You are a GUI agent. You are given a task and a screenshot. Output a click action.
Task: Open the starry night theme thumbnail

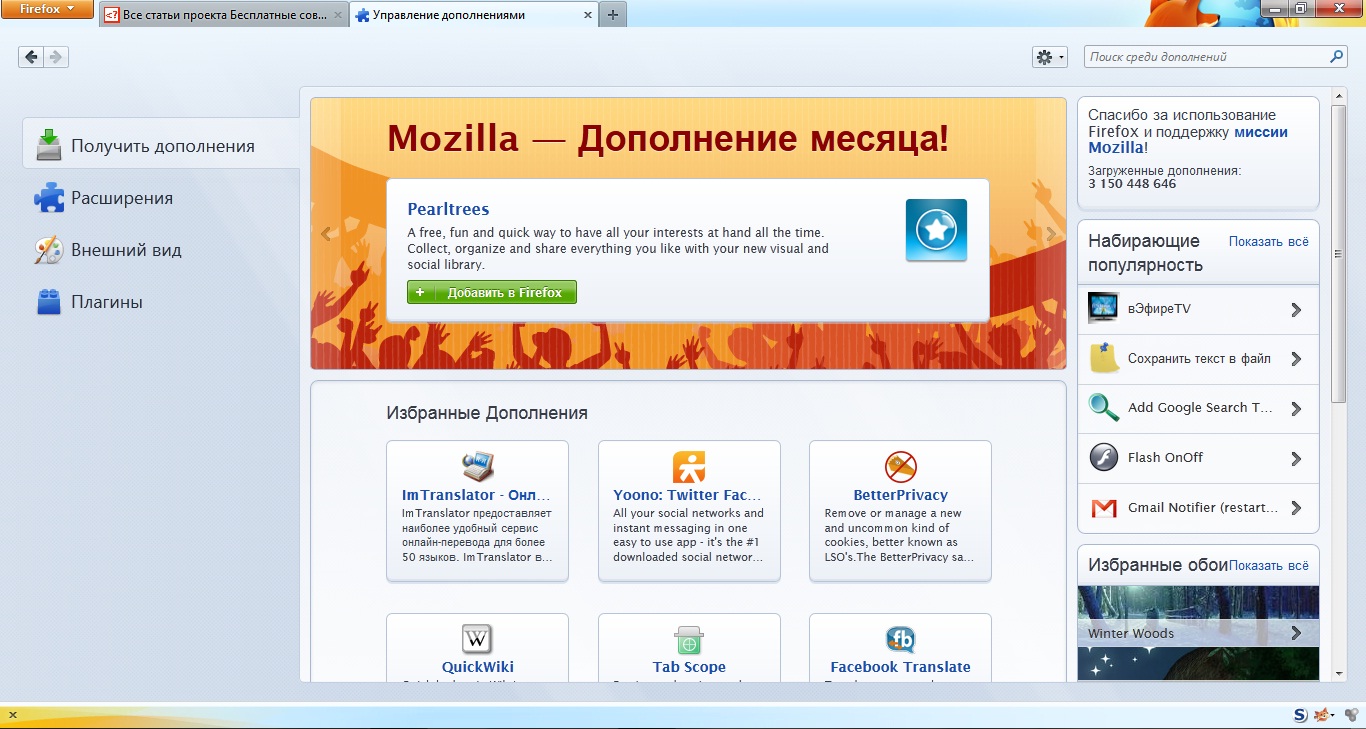1198,663
